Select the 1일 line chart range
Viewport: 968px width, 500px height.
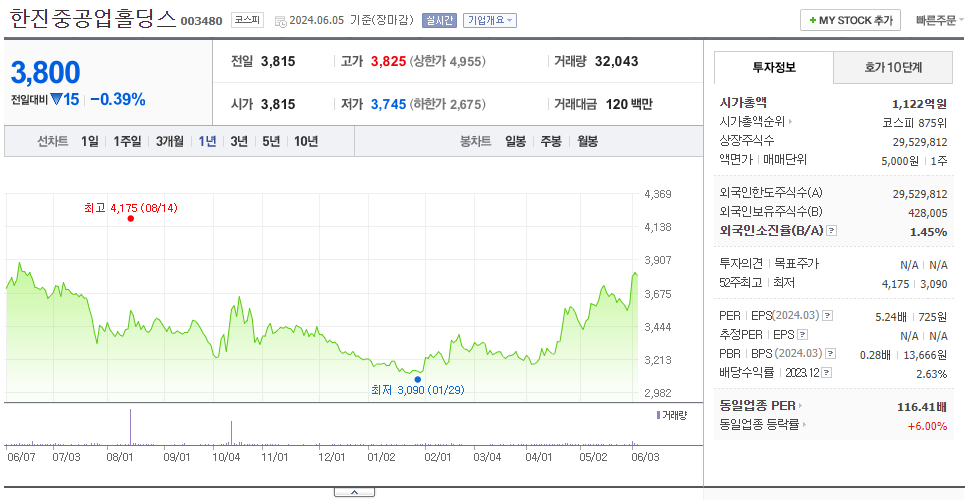[90, 141]
